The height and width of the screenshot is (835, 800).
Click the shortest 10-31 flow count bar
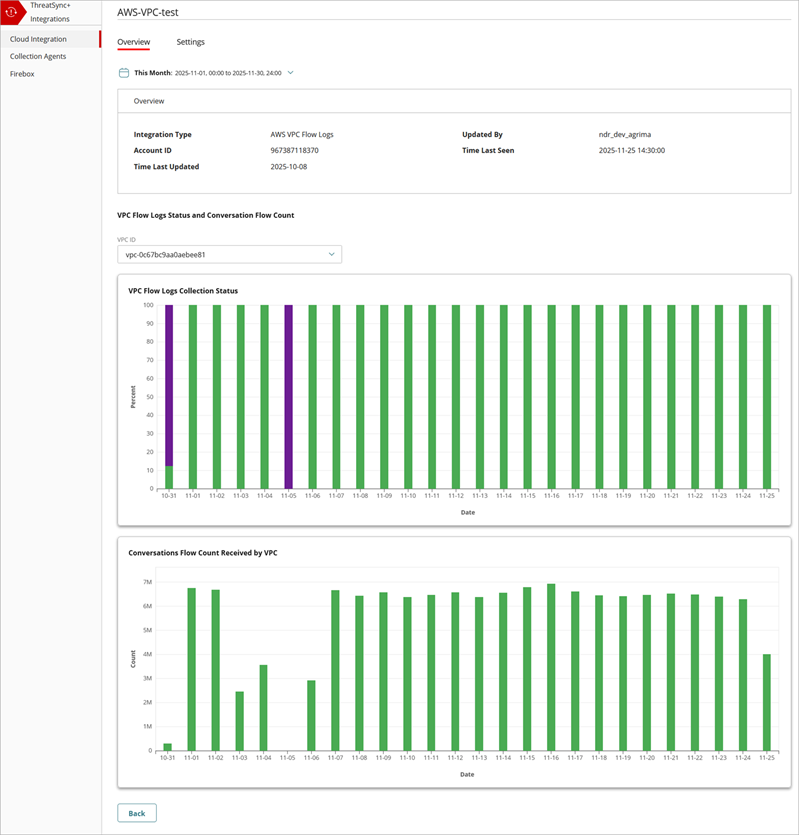(x=166, y=745)
